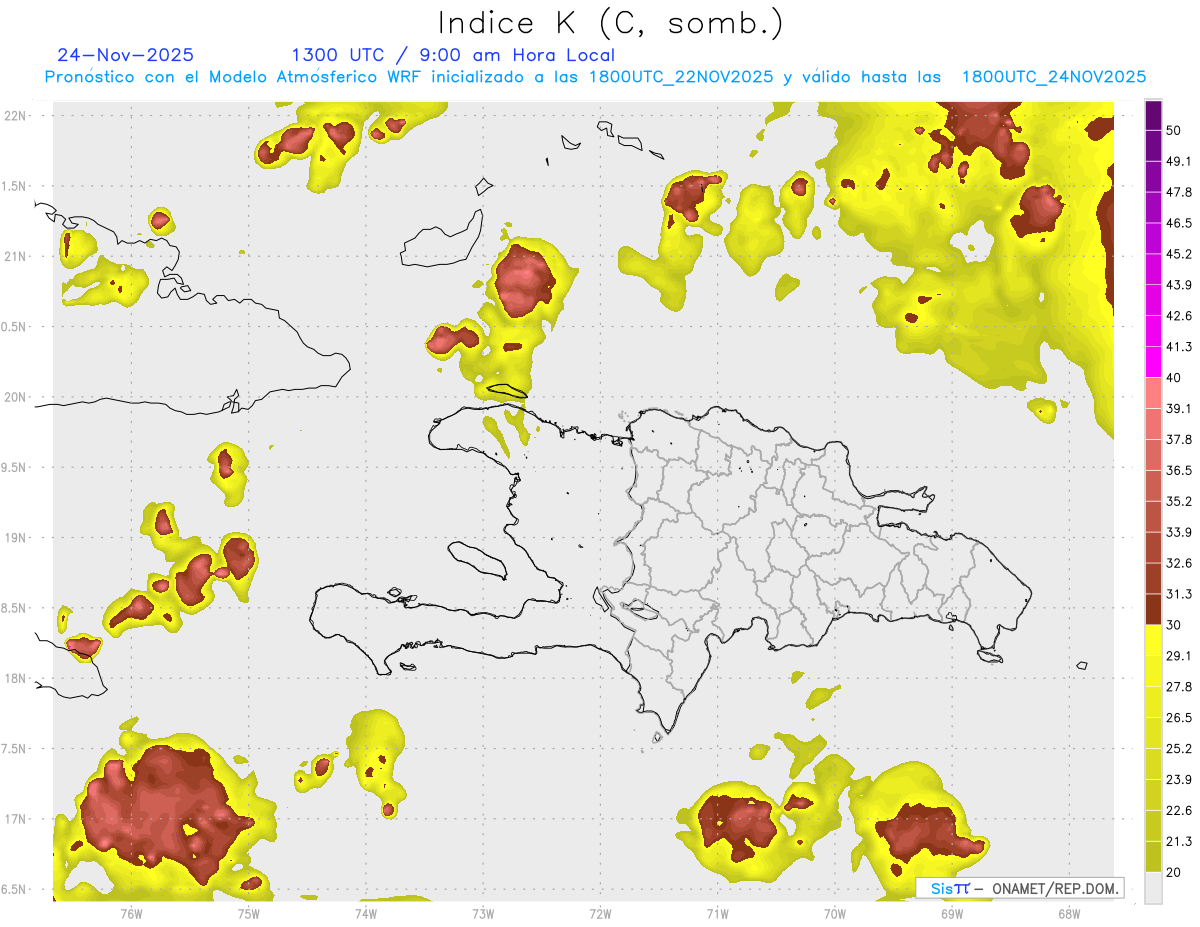Click legend value '40'
The width and height of the screenshot is (1200, 927).
pyautogui.click(x=1174, y=378)
